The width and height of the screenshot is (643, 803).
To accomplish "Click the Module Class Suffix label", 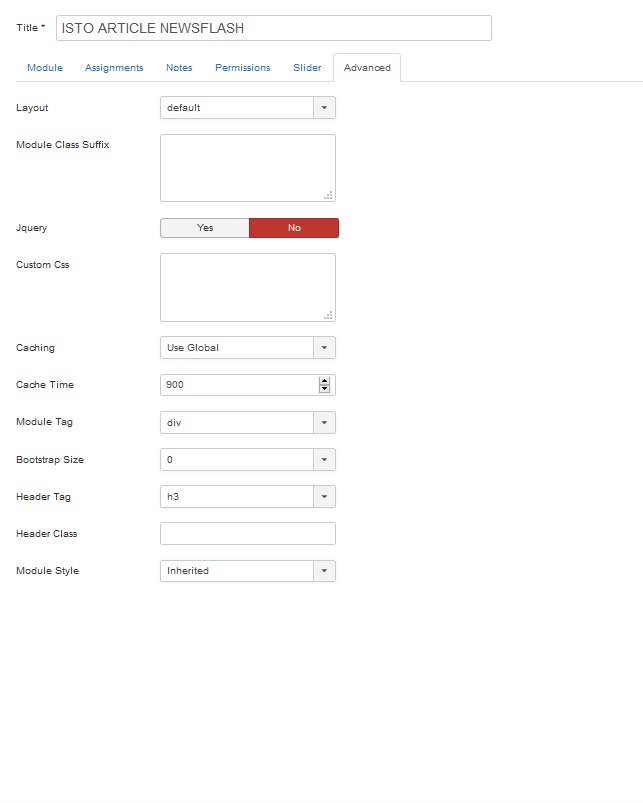I will 62,144.
